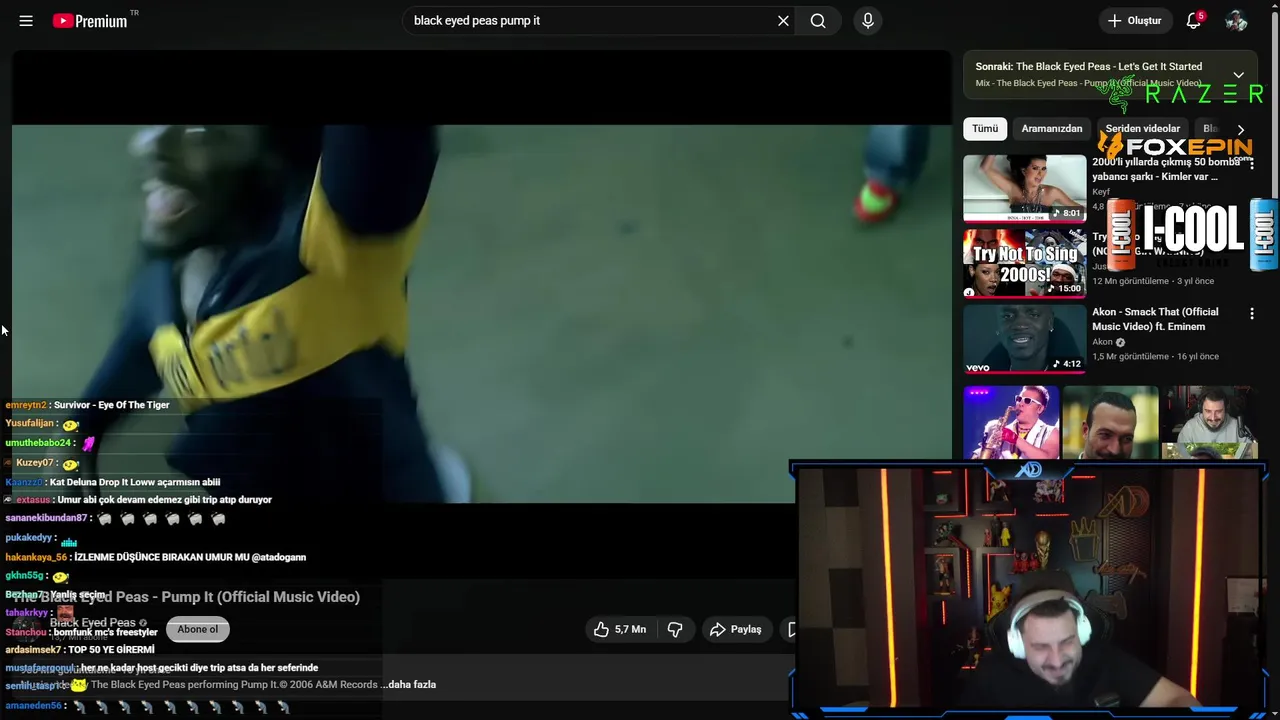The height and width of the screenshot is (720, 1280).
Task: Open options menu for Akon Smack That
Action: point(1251,314)
